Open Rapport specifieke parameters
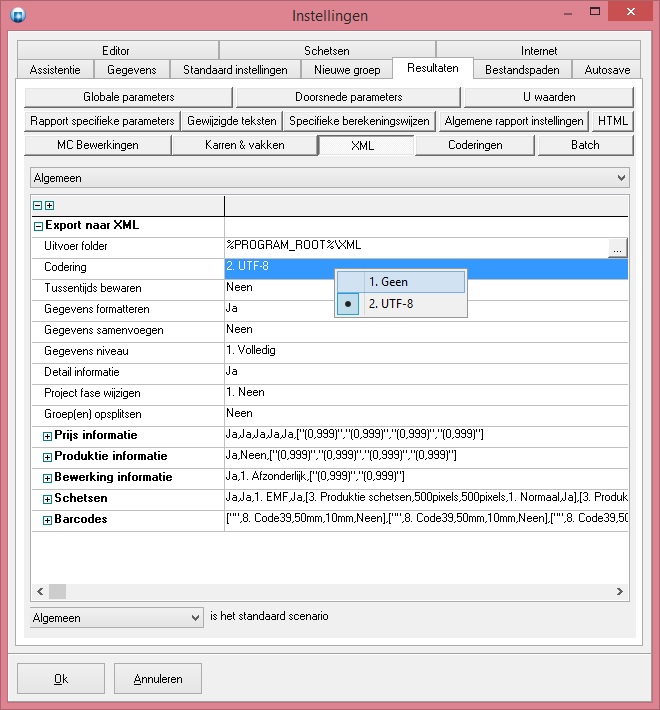 pyautogui.click(x=102, y=121)
